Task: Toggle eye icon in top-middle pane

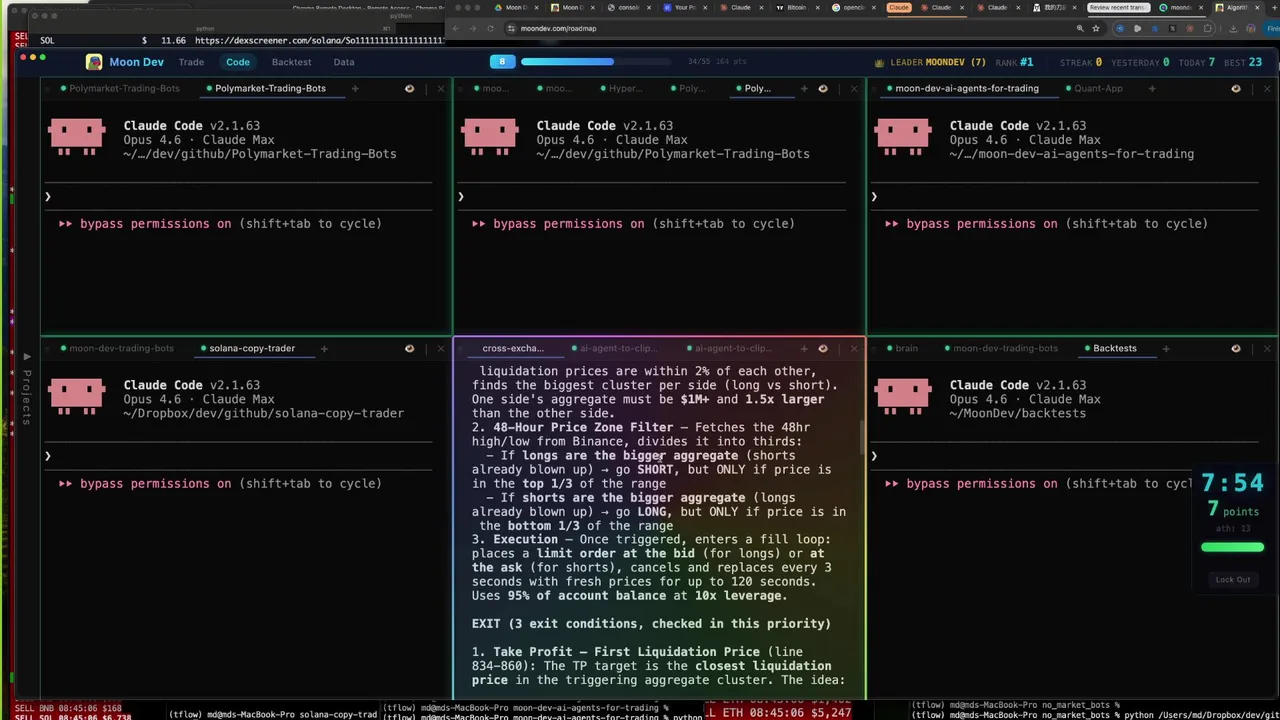Action: point(823,88)
